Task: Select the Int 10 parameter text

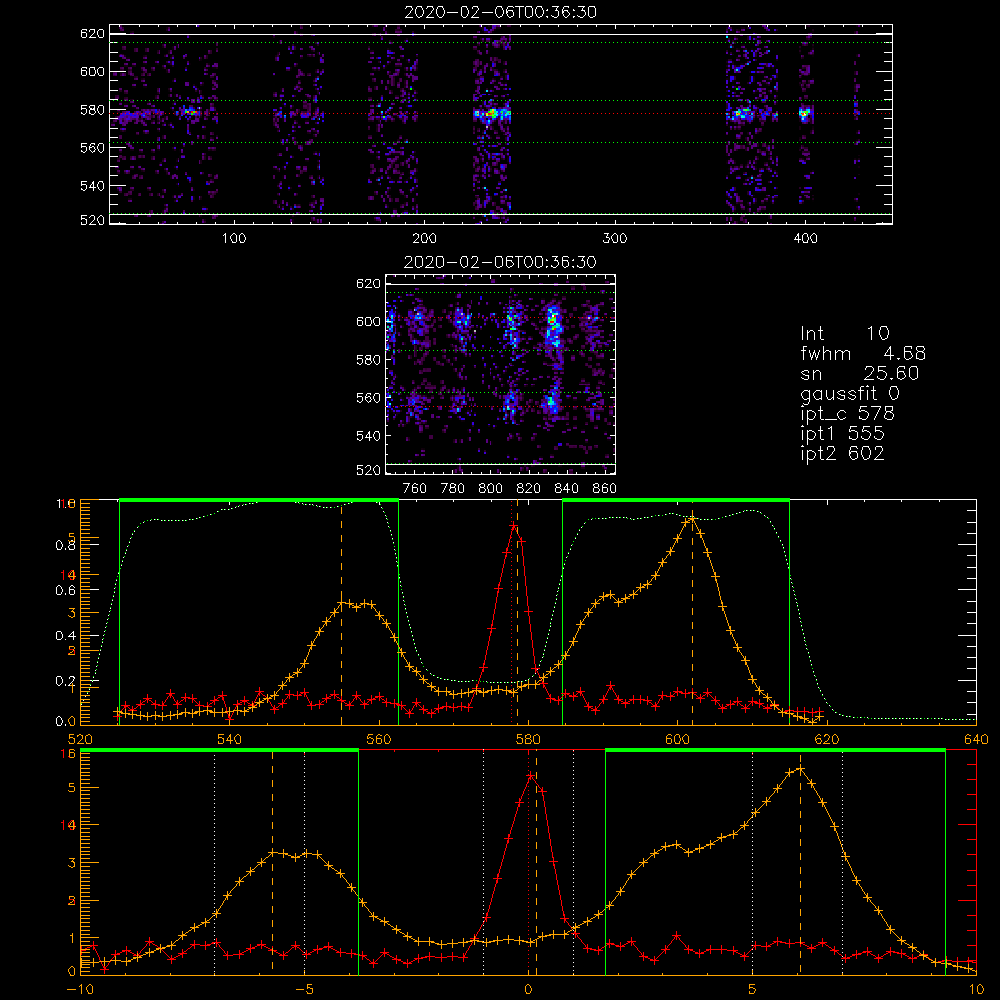Action: (844, 333)
